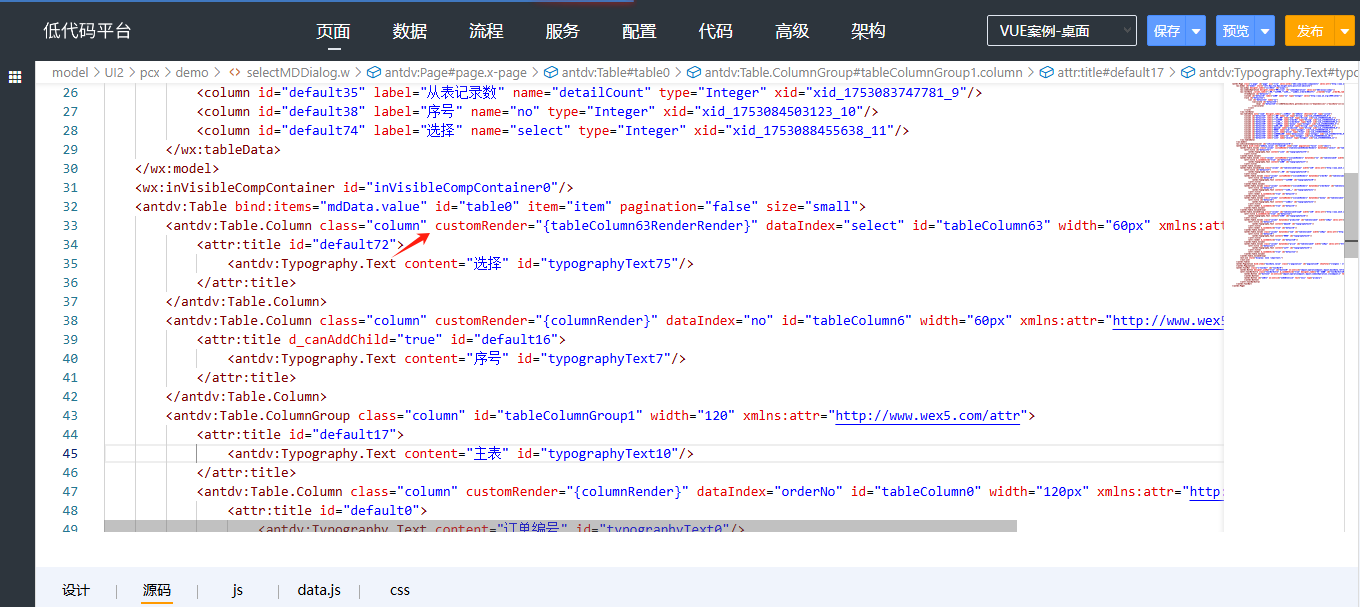Open the 流程 menu
Viewport: 1360px width, 607px height.
pyautogui.click(x=486, y=31)
